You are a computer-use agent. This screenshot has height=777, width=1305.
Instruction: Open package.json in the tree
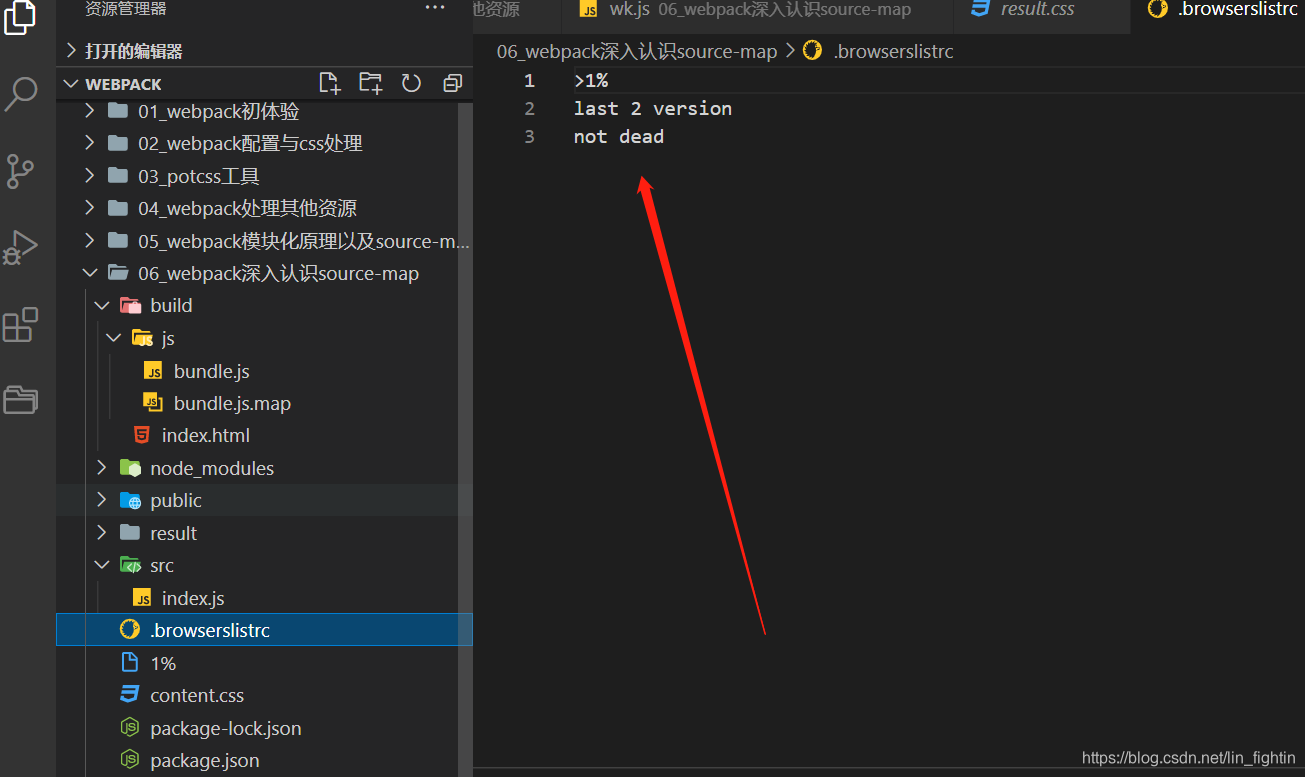[x=204, y=760]
